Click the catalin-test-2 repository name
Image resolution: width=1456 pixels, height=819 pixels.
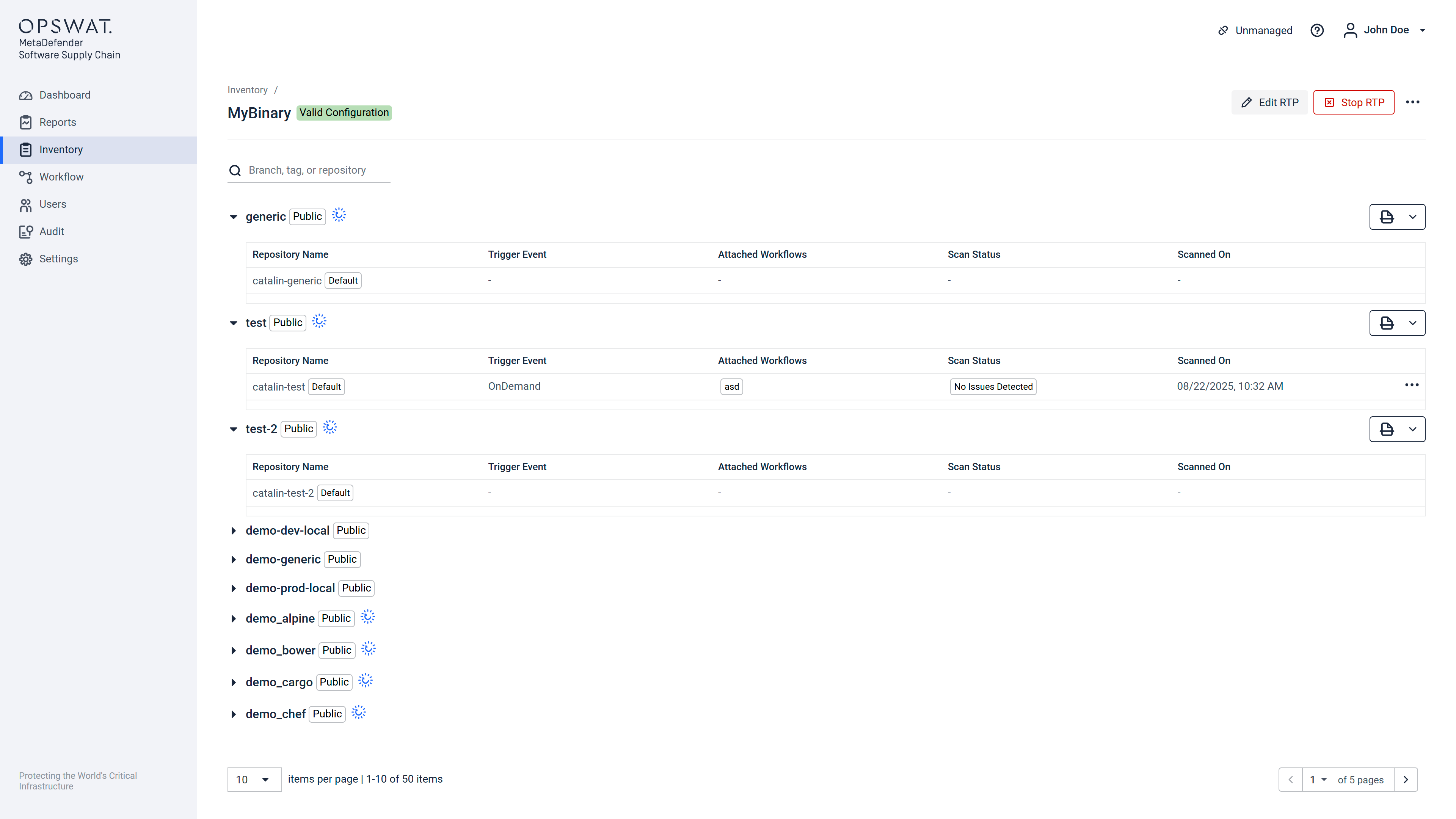282,493
